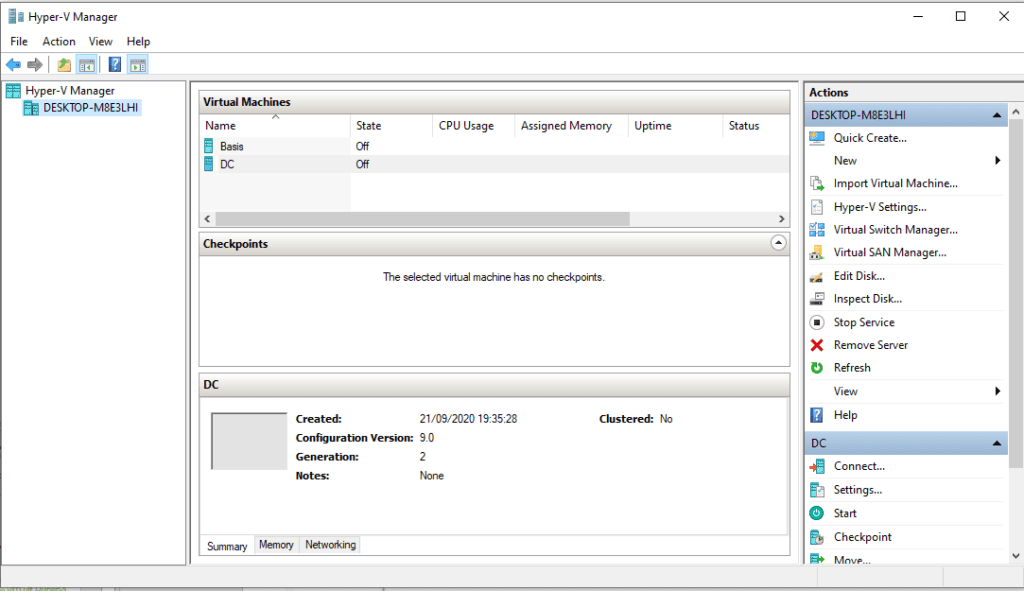This screenshot has width=1024, height=591.
Task: Expand the New submenu arrow
Action: pos(997,161)
